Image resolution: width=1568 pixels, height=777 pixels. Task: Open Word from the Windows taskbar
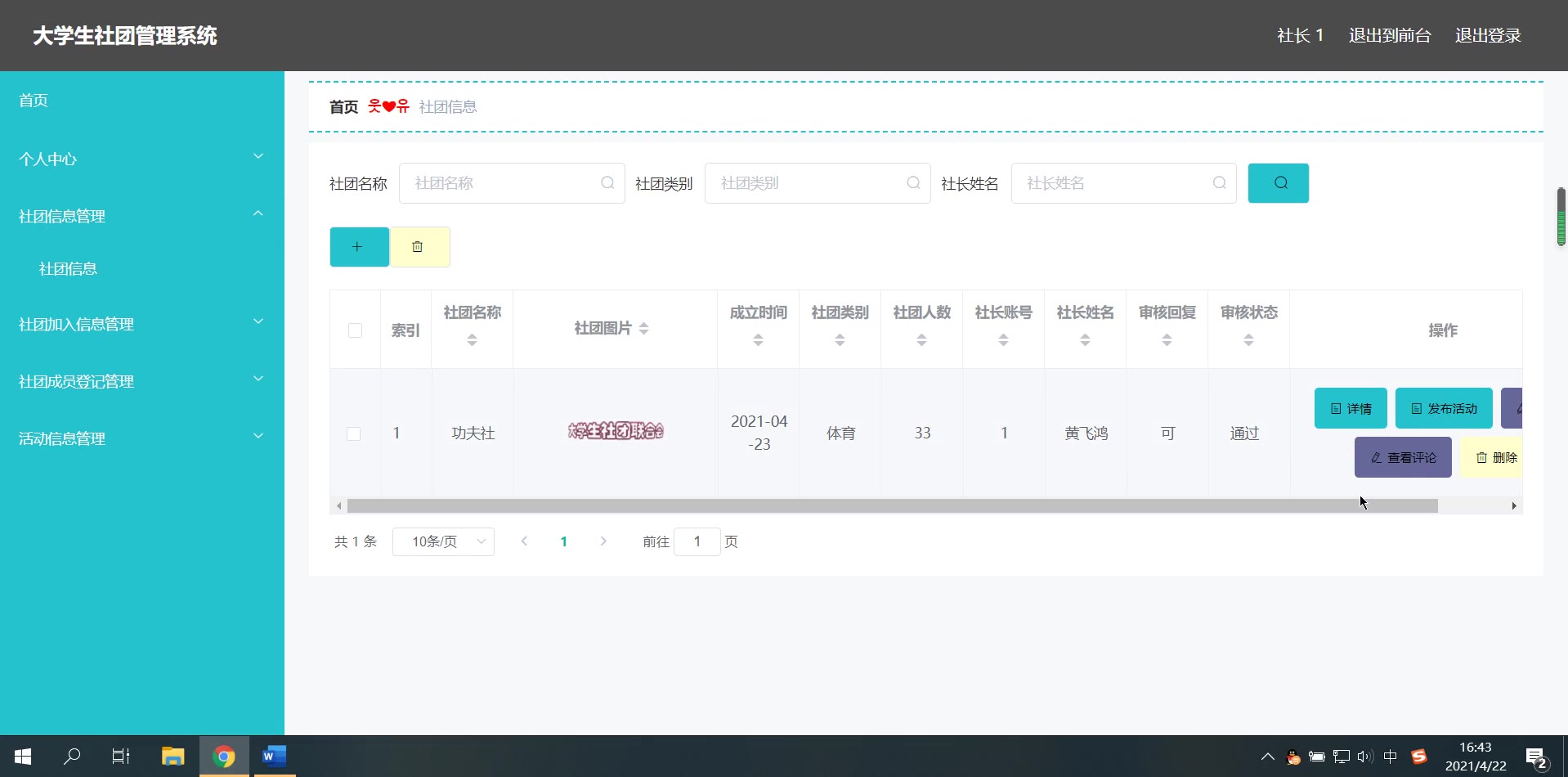click(274, 757)
